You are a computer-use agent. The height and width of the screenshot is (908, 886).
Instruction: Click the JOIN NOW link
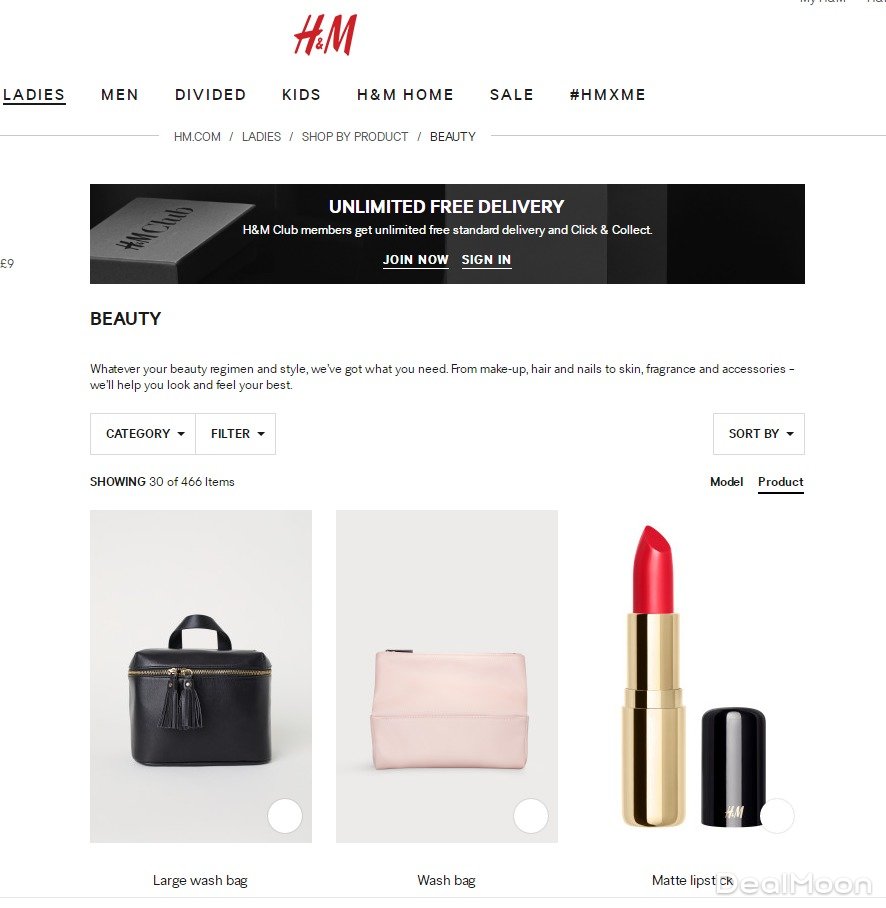click(416, 259)
